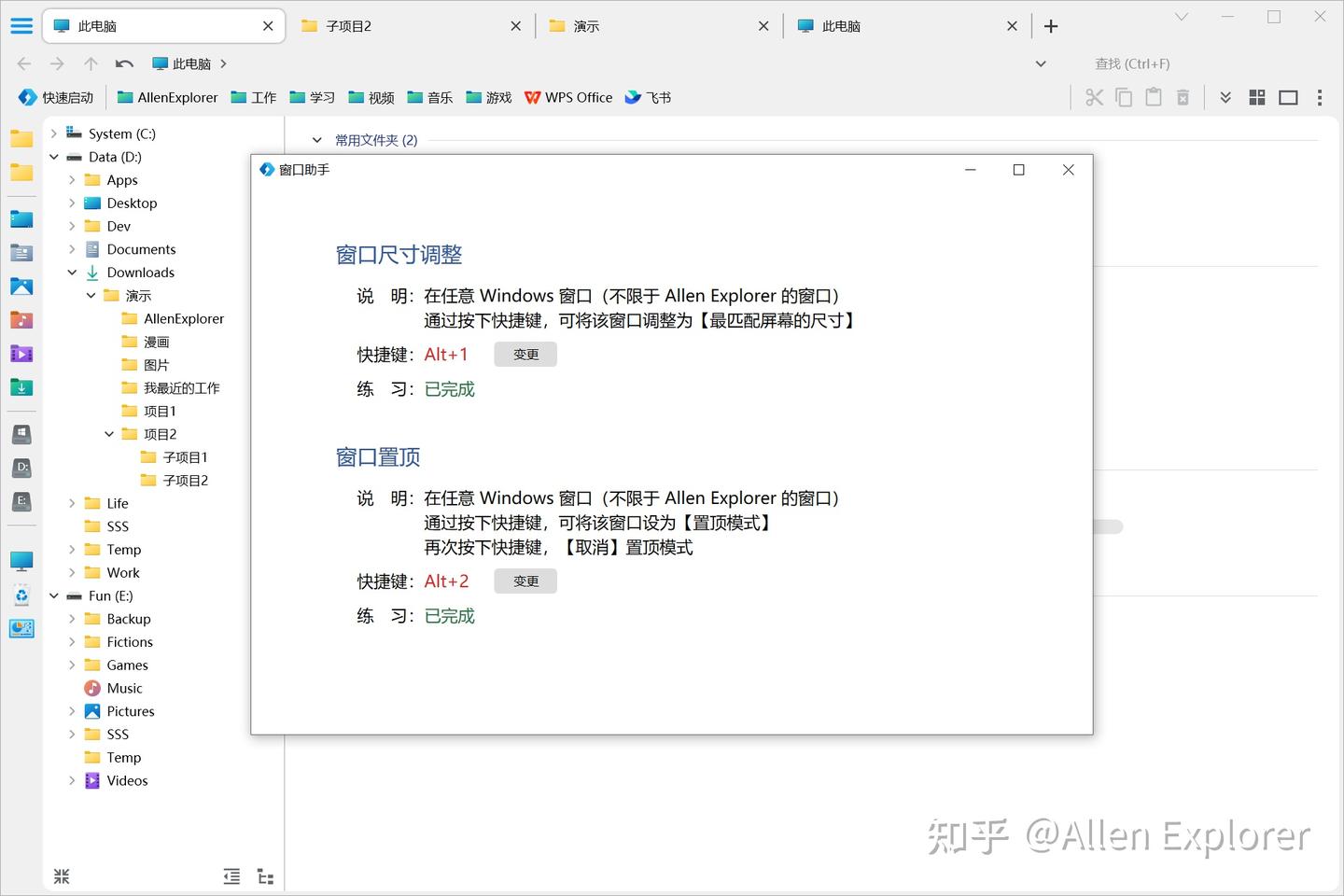This screenshot has height=896, width=1344.
Task: Click the more options three-dot icon
Action: pos(1320,96)
